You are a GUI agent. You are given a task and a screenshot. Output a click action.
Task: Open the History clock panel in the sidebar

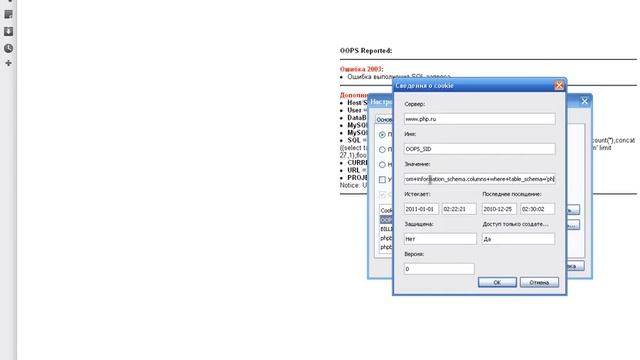pyautogui.click(x=8, y=48)
